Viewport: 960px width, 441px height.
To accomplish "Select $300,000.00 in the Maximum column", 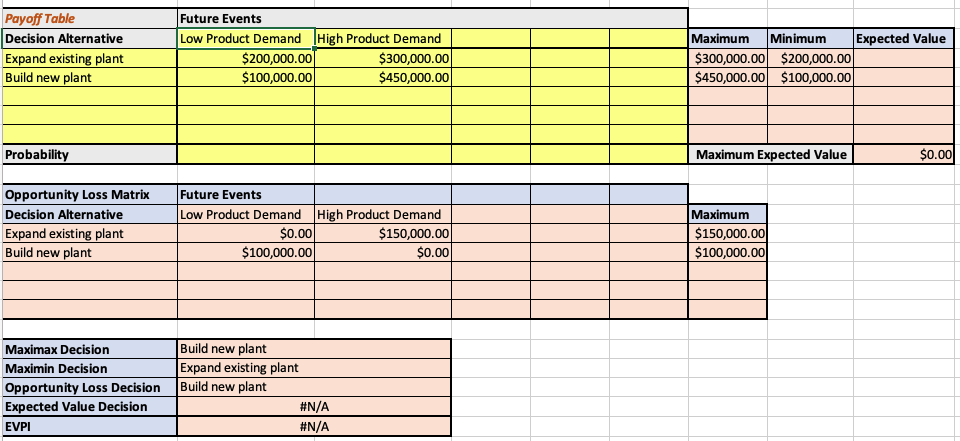I will [728, 59].
